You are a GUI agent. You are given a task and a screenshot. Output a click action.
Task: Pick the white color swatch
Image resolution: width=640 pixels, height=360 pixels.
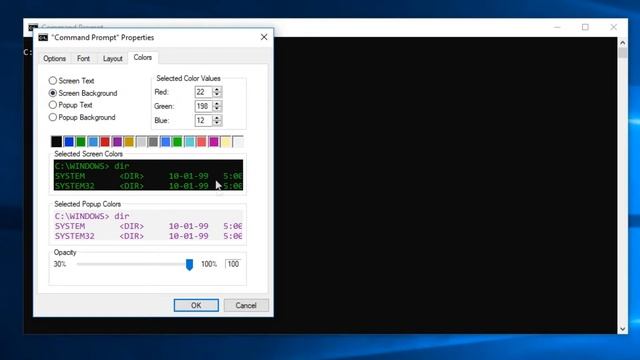238,142
